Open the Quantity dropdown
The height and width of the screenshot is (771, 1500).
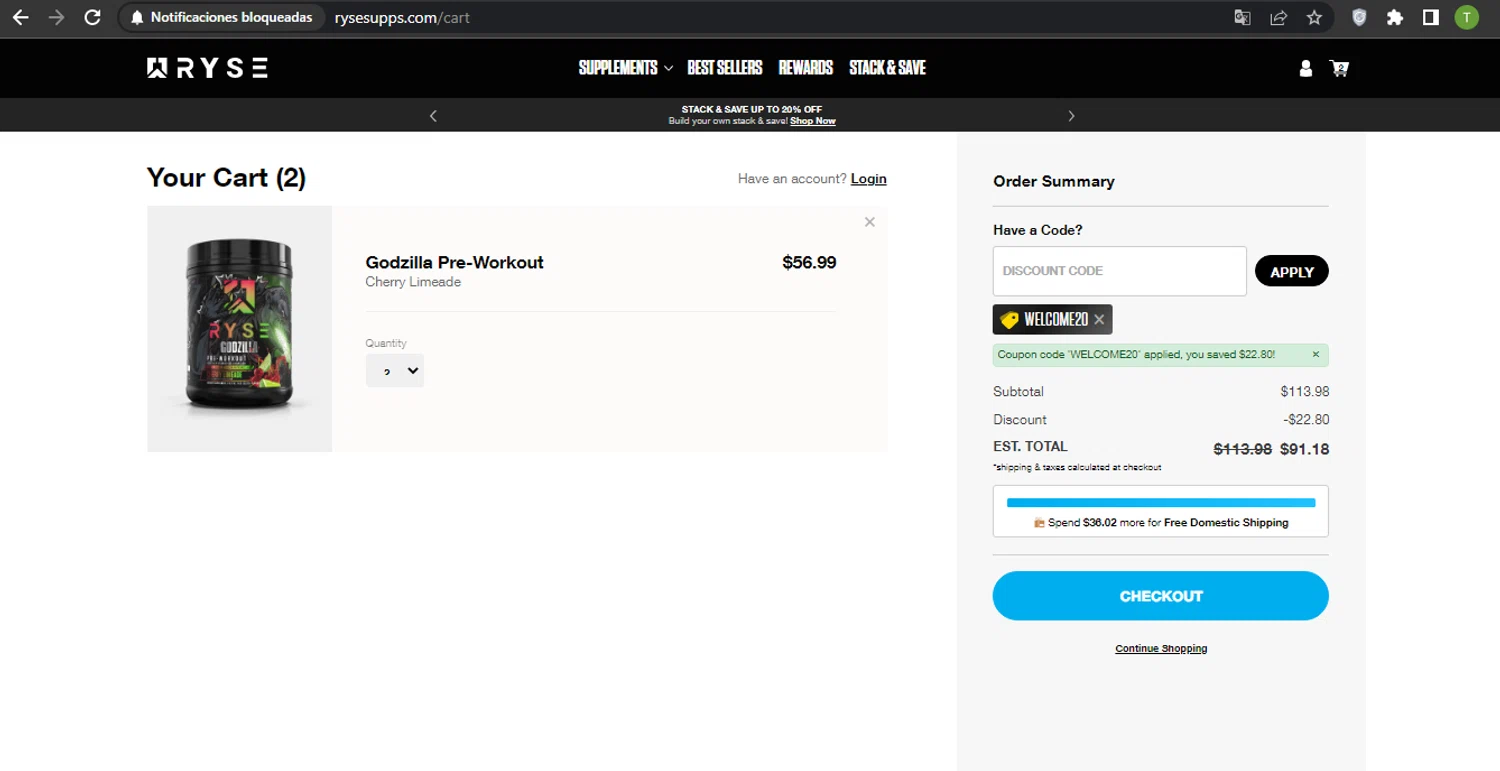coord(395,371)
